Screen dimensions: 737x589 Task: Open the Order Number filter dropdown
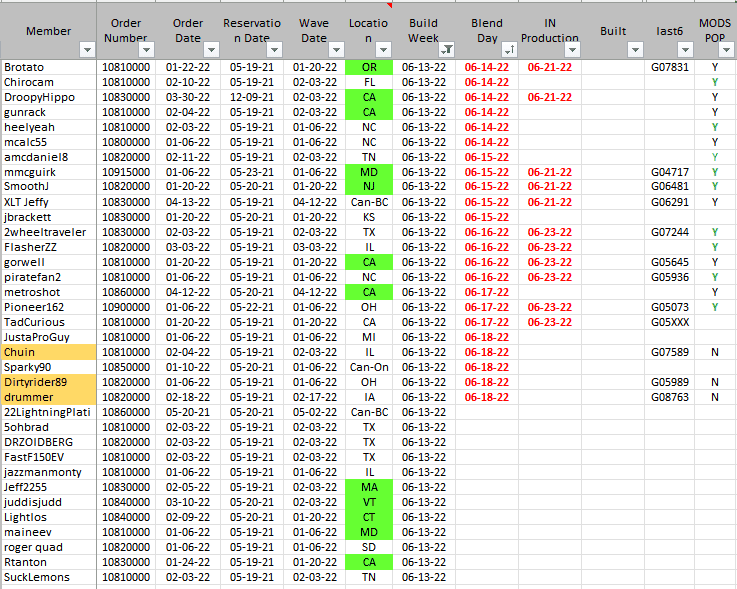[x=147, y=49]
